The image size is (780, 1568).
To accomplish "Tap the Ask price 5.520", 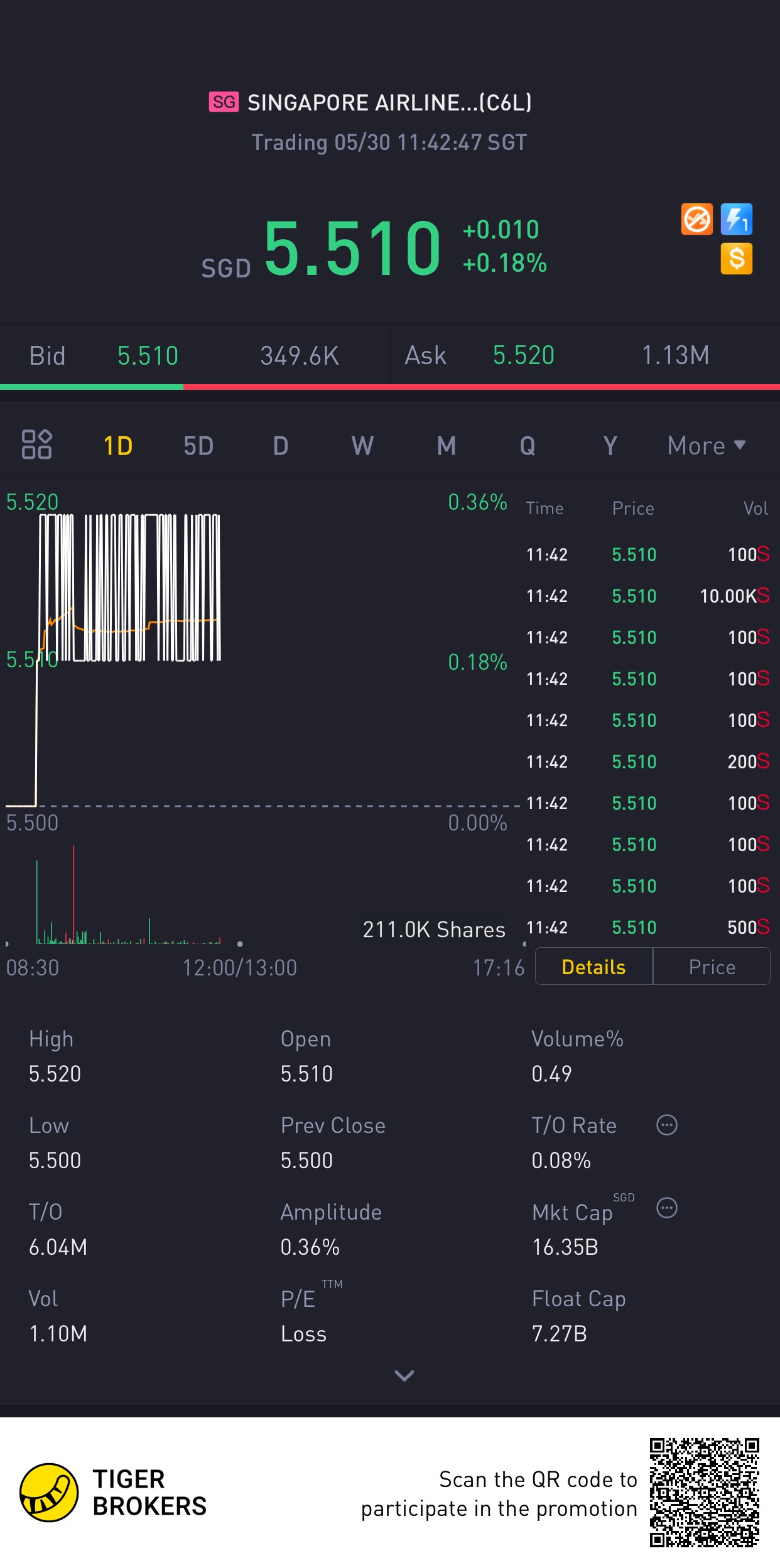I will [x=524, y=355].
